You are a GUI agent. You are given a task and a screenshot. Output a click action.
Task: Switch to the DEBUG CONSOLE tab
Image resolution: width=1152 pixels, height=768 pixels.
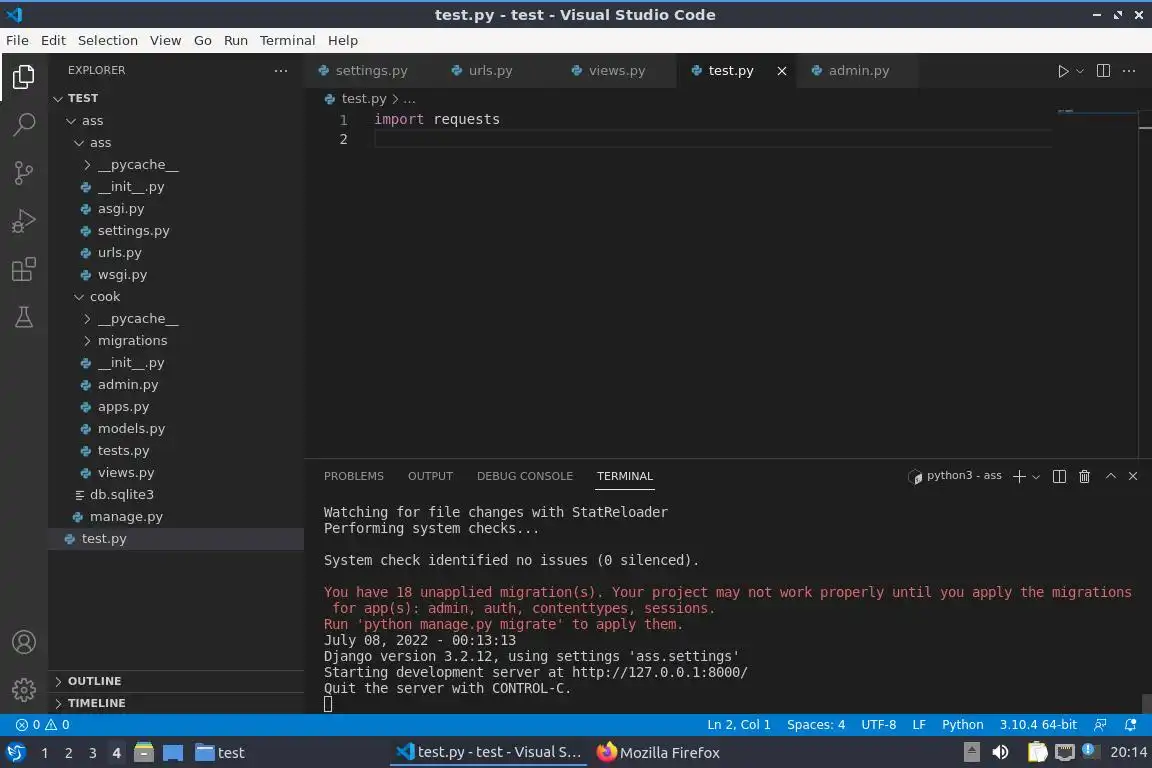tap(525, 476)
